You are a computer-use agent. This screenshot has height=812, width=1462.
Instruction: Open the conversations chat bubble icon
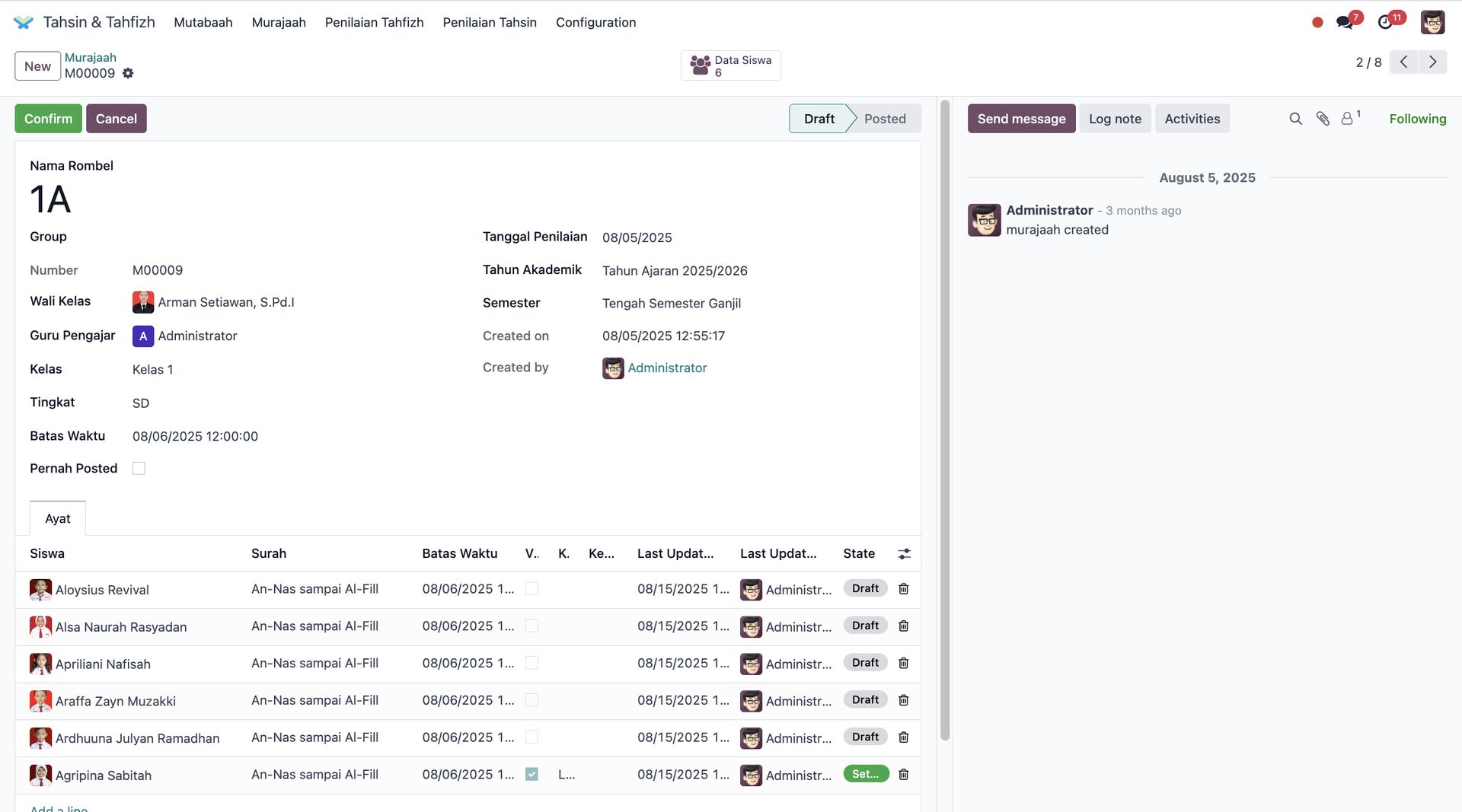click(1345, 22)
